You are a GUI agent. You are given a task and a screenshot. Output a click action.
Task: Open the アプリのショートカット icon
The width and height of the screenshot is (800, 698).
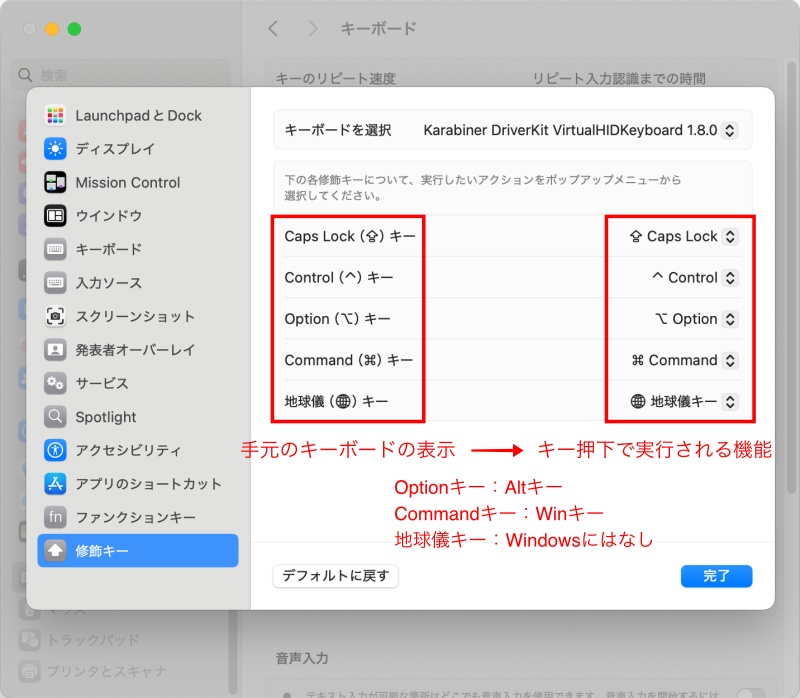(x=56, y=484)
